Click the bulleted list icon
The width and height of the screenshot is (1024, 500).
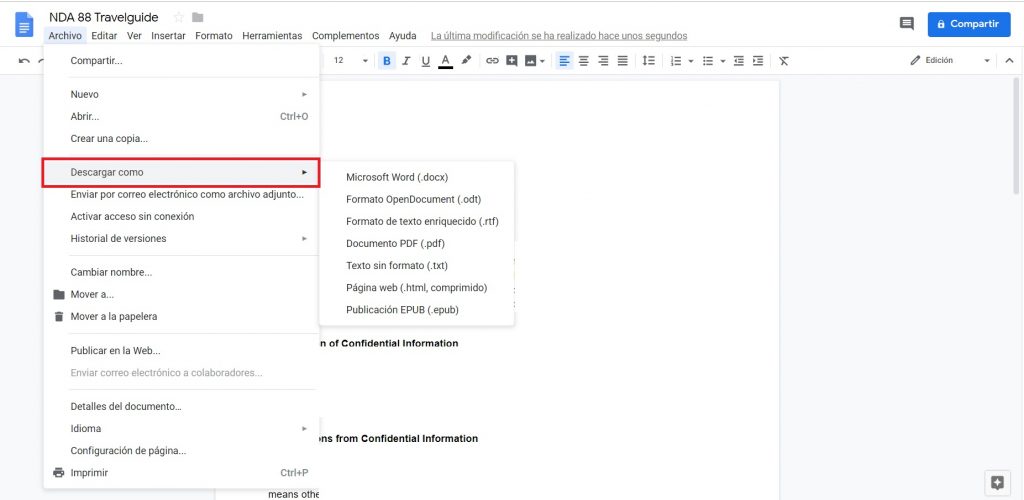707,61
